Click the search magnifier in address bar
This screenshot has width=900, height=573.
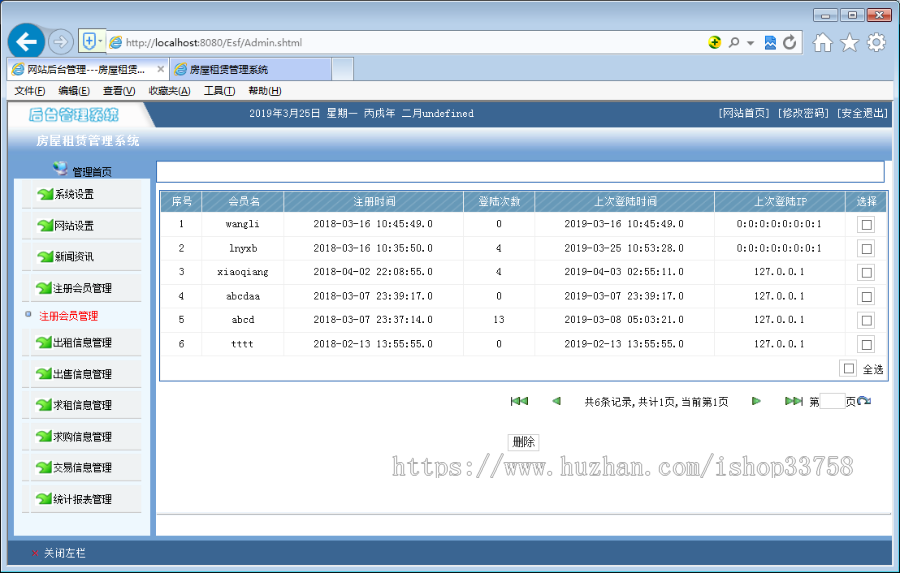734,42
